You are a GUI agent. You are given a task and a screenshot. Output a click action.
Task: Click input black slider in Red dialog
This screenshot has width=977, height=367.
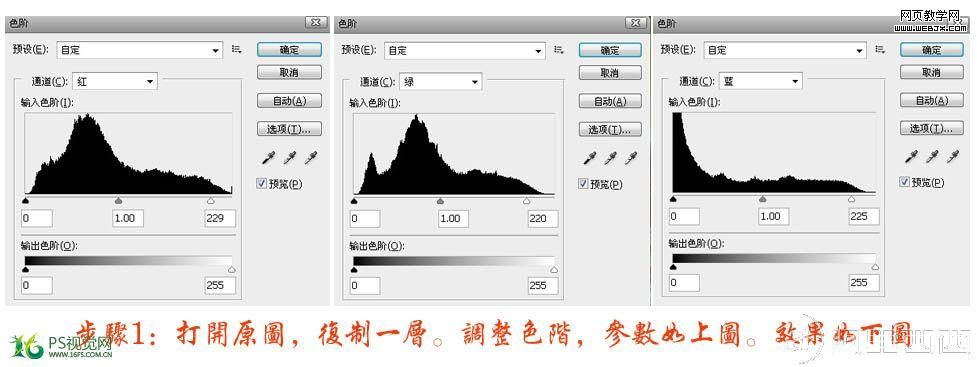coord(26,201)
